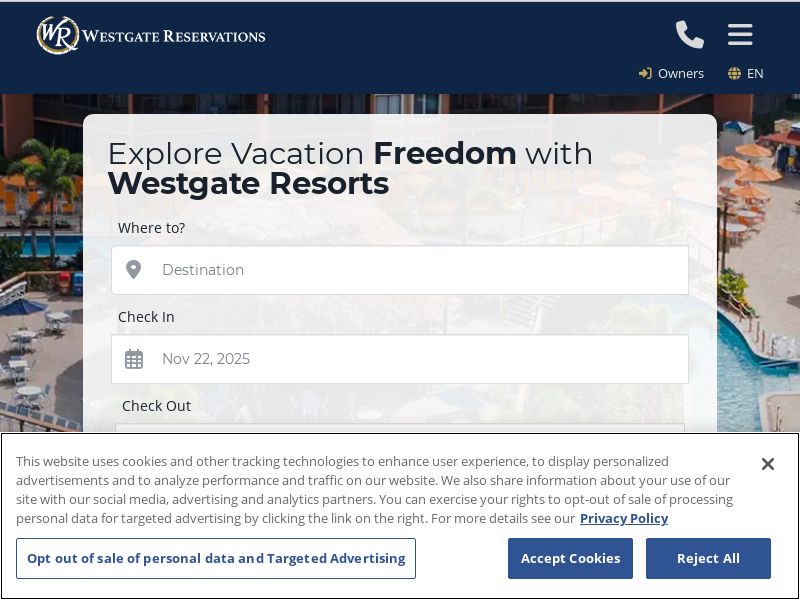Click the Westgate Reservations logo
Screen dimensions: 800x600
pos(150,35)
